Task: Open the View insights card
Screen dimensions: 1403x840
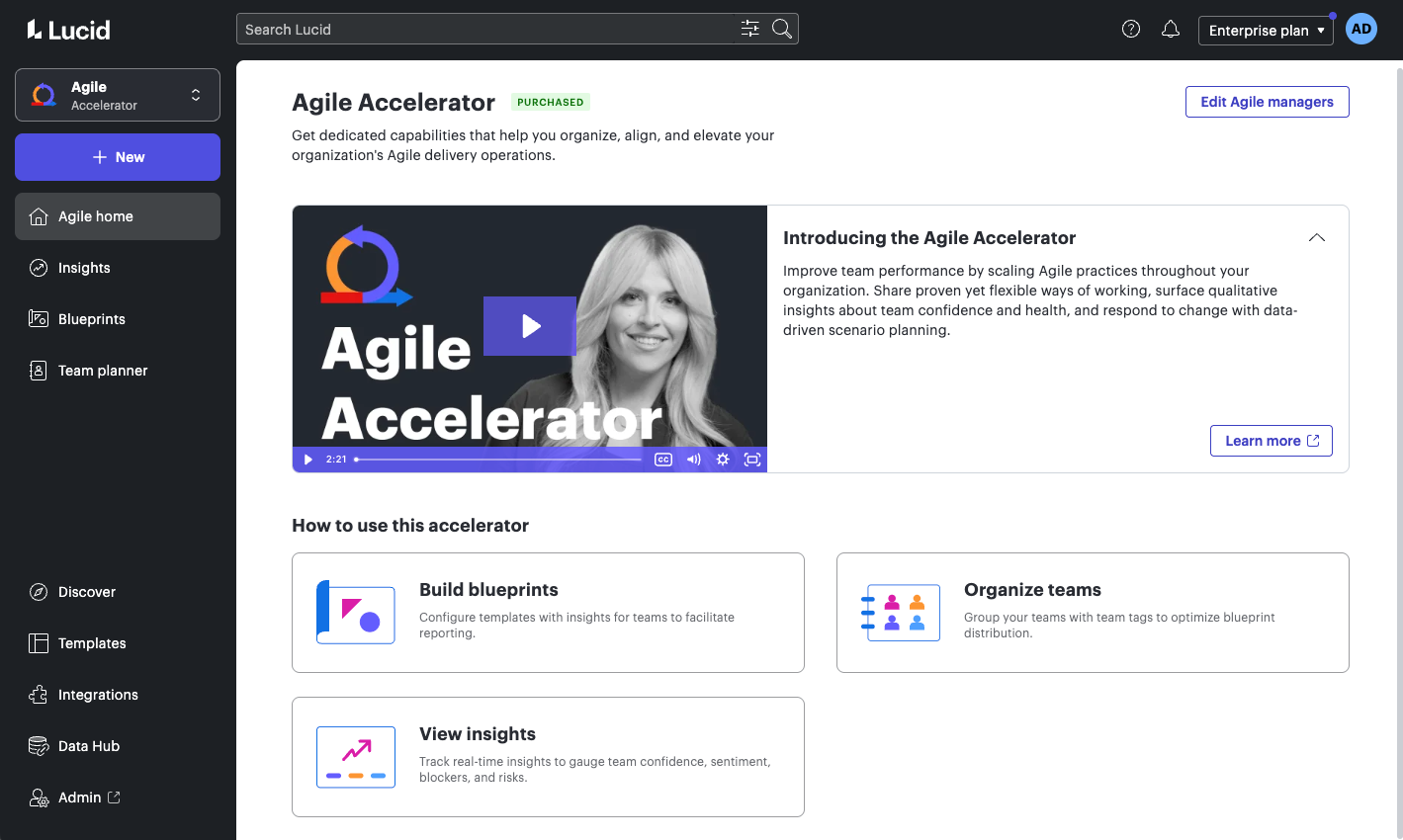Action: point(548,757)
